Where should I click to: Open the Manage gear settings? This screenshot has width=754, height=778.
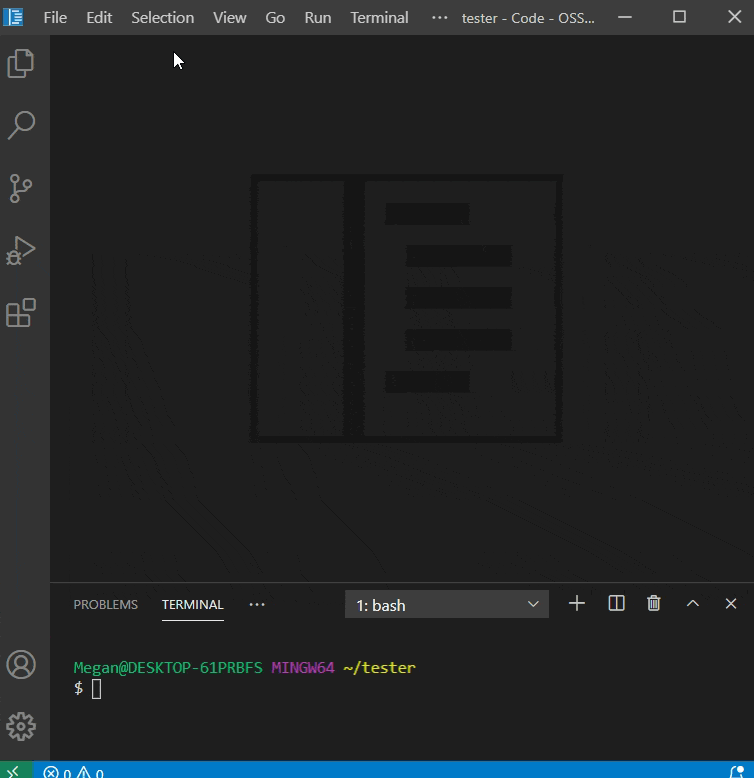(21, 727)
